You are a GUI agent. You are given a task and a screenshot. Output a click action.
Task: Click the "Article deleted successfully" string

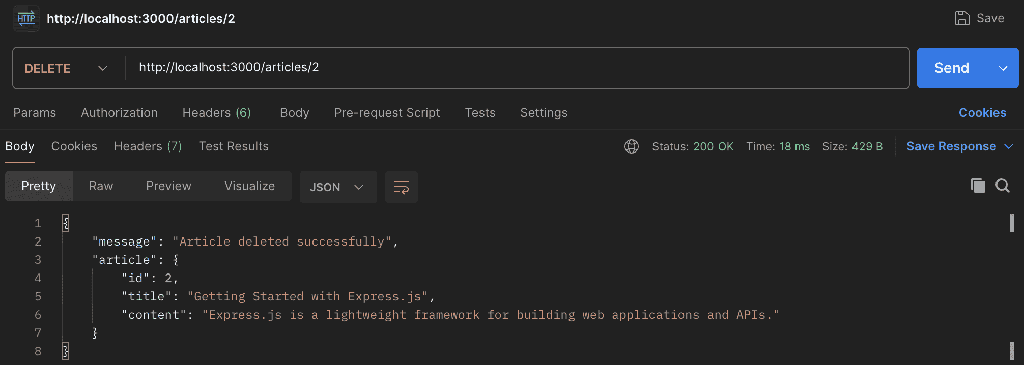[x=281, y=242]
